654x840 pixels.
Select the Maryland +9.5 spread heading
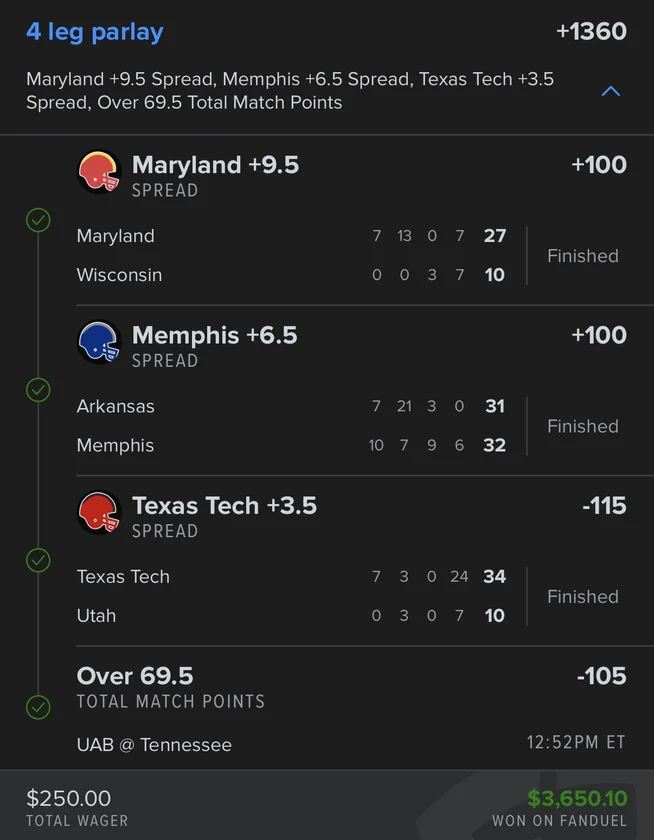pos(215,165)
